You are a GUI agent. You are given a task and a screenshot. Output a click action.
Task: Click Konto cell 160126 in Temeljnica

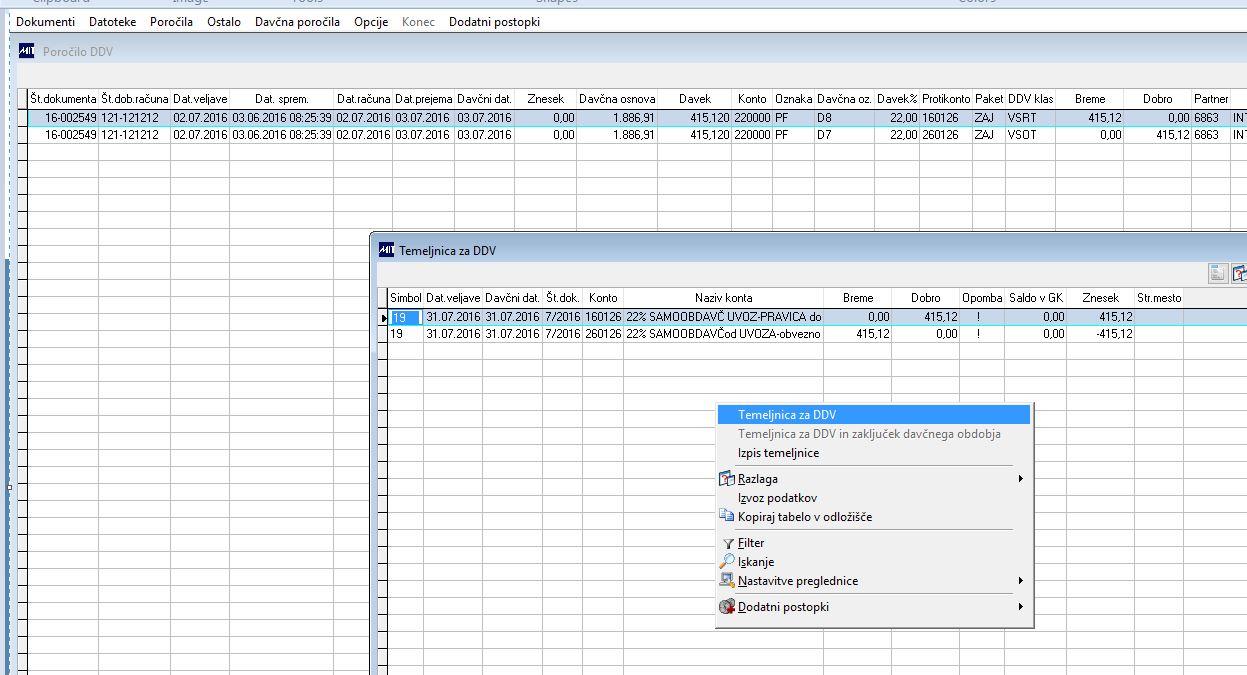(x=603, y=317)
